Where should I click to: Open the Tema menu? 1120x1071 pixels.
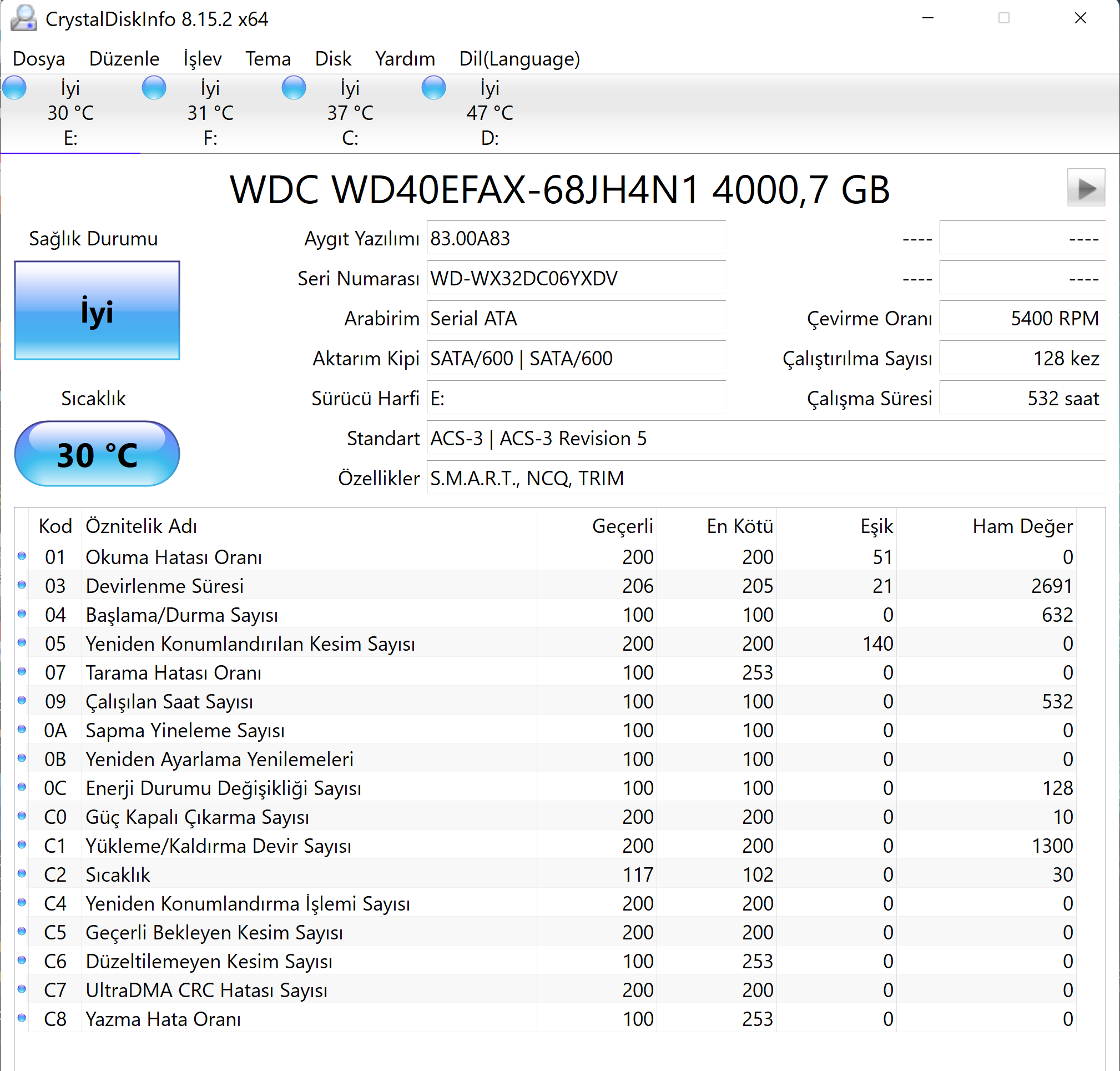click(268, 59)
